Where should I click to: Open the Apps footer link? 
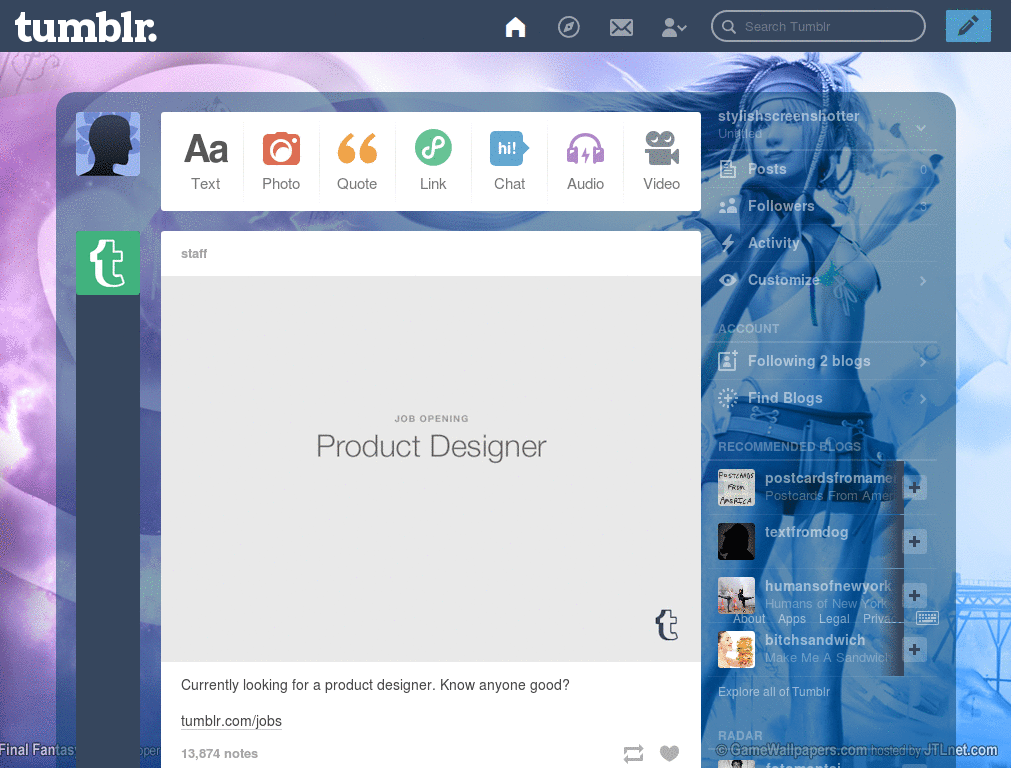coord(792,618)
